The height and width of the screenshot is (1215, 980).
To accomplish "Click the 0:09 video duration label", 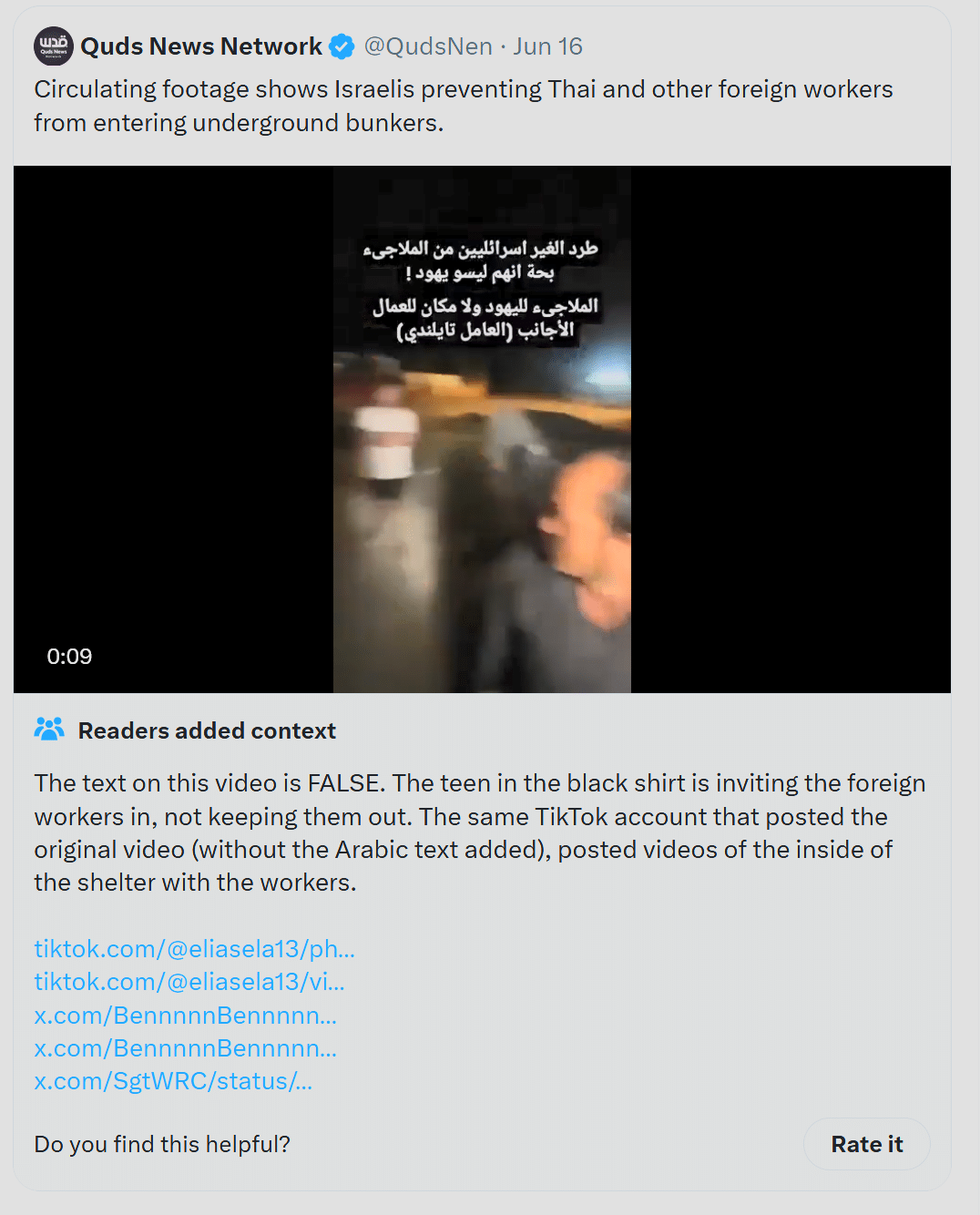I will coord(69,657).
